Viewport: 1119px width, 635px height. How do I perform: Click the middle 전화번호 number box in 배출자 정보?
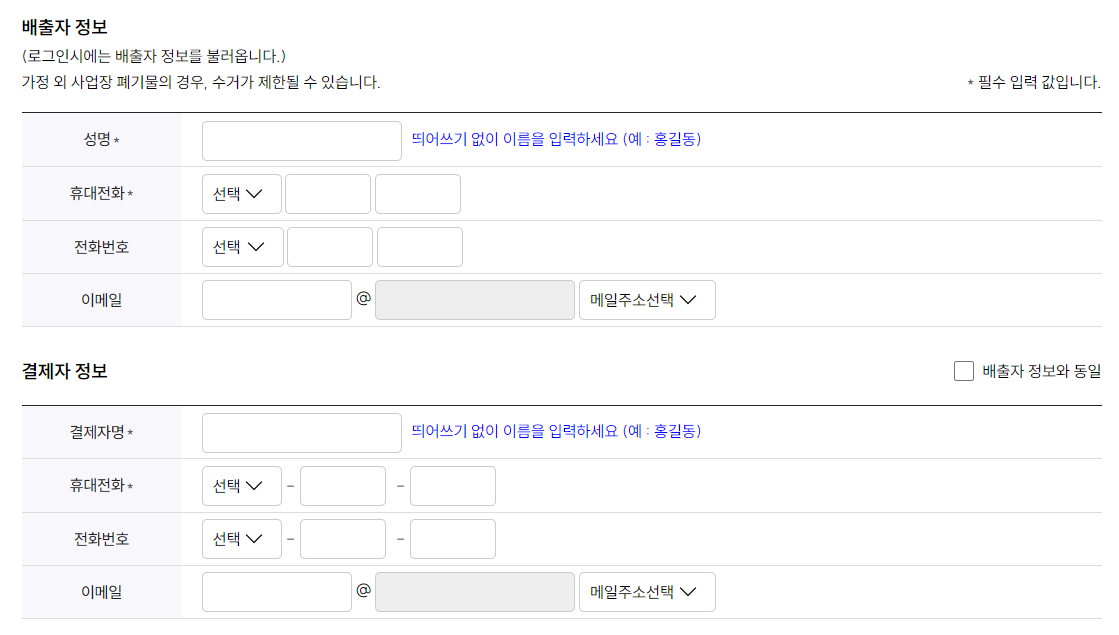pos(329,247)
